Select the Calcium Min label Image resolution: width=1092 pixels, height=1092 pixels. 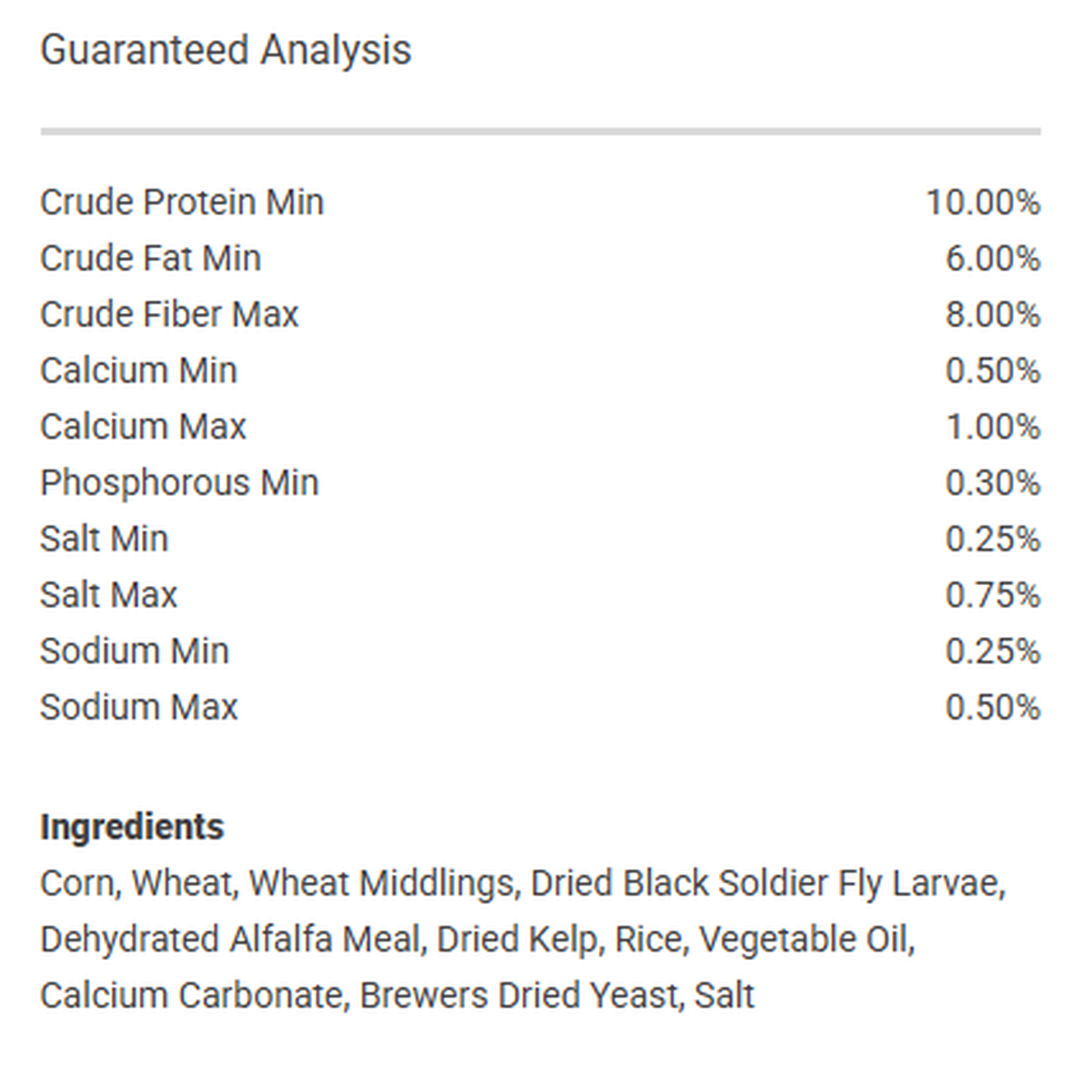point(138,370)
